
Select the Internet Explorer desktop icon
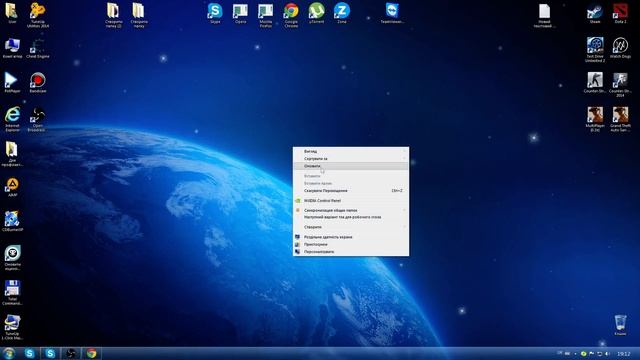(x=12, y=119)
